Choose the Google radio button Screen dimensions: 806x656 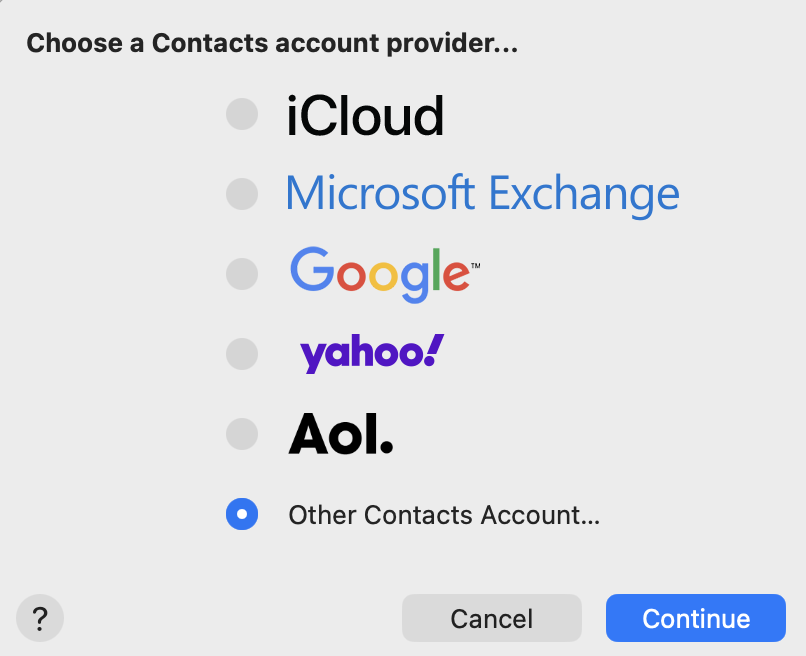coord(242,273)
